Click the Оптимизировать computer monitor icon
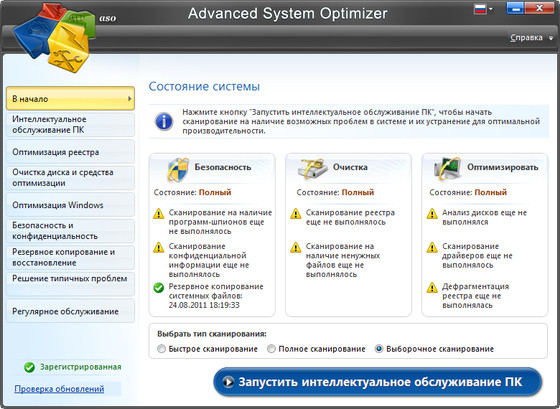This screenshot has height=409, width=560. pos(447,168)
